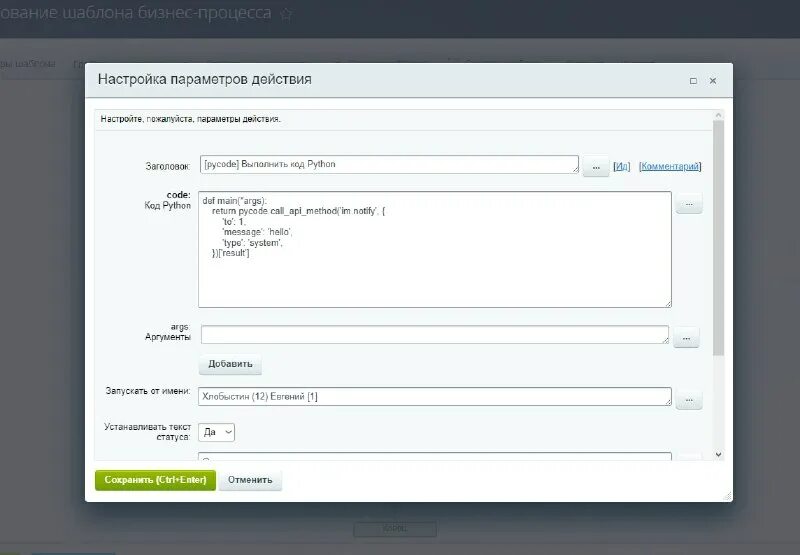Focus the Заголовок input field

point(389,164)
